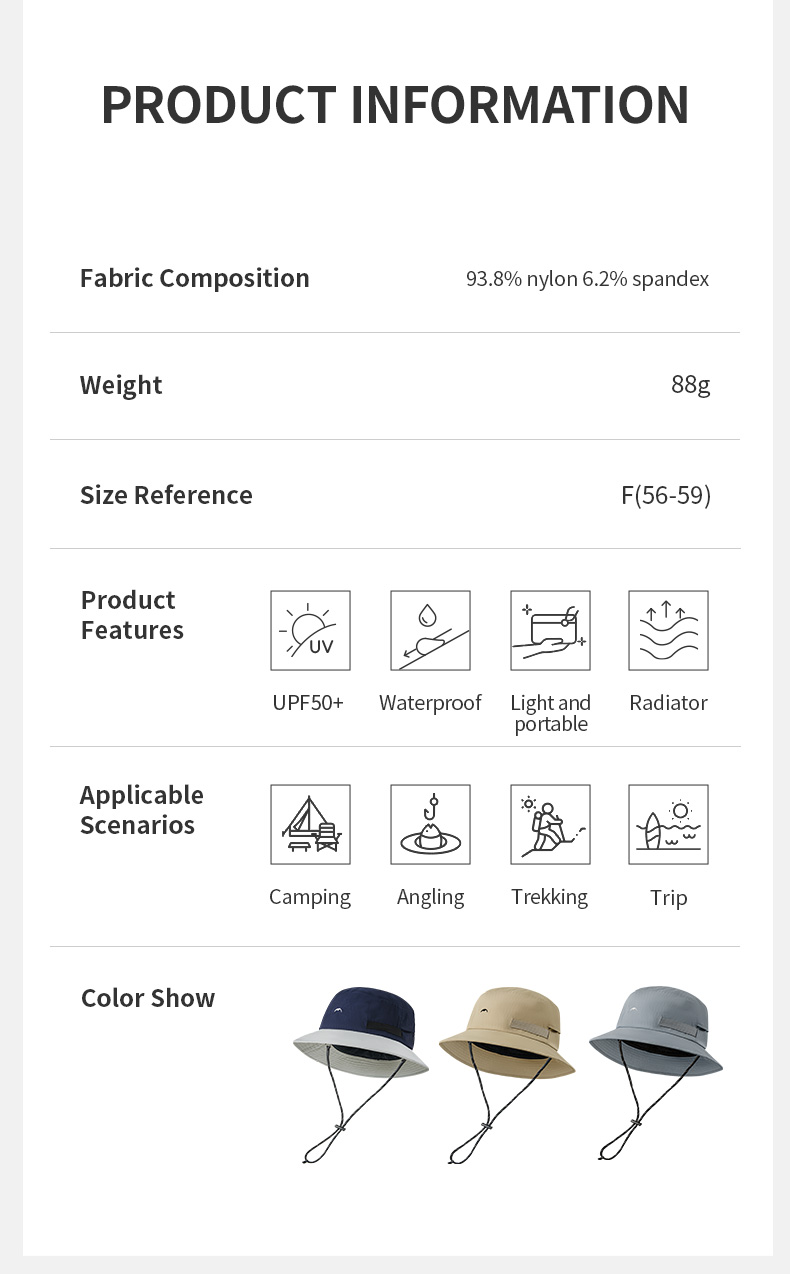Image resolution: width=790 pixels, height=1274 pixels.
Task: Click the Product Features label
Action: pos(132,615)
